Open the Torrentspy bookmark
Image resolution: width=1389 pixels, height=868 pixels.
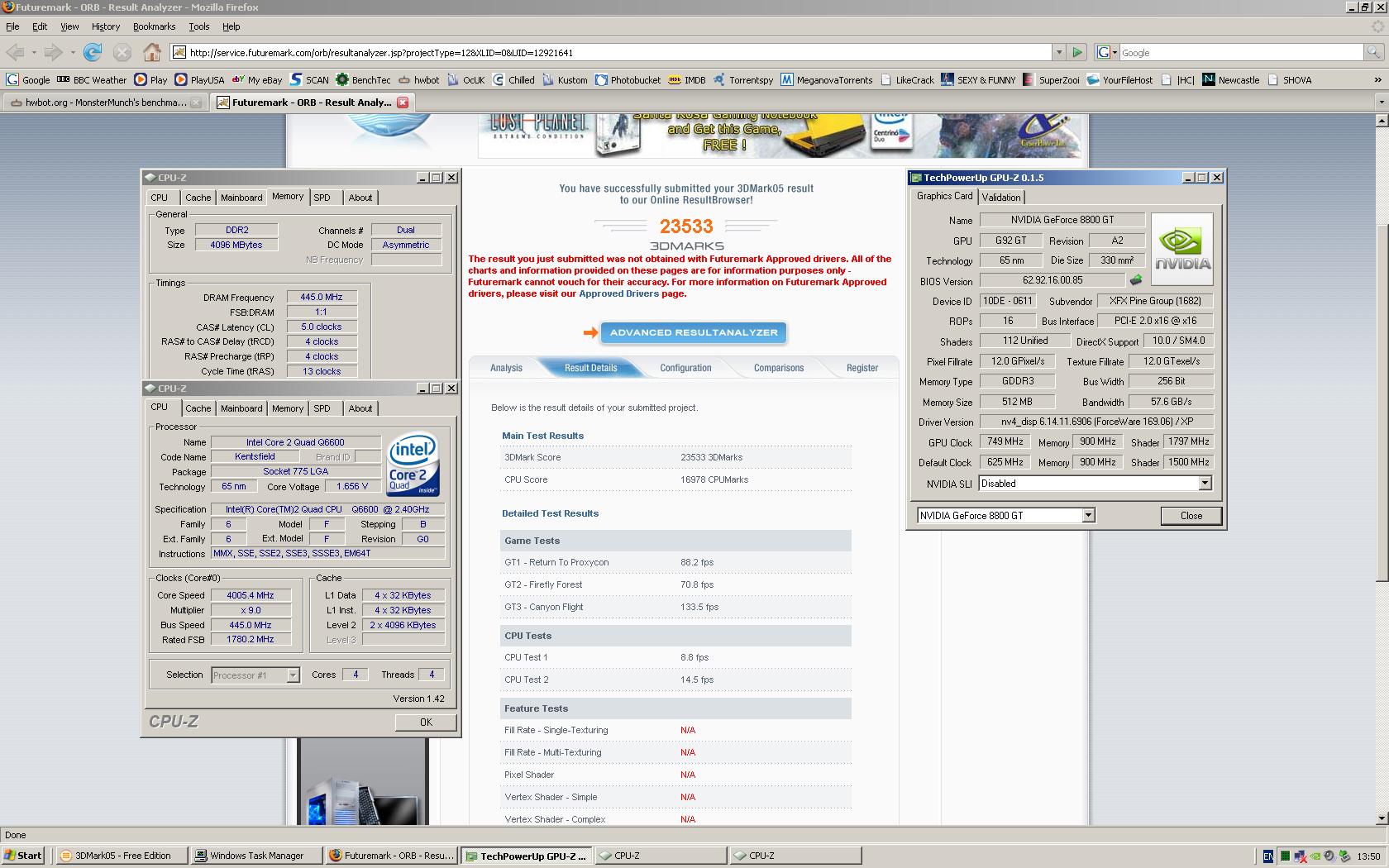(x=743, y=80)
